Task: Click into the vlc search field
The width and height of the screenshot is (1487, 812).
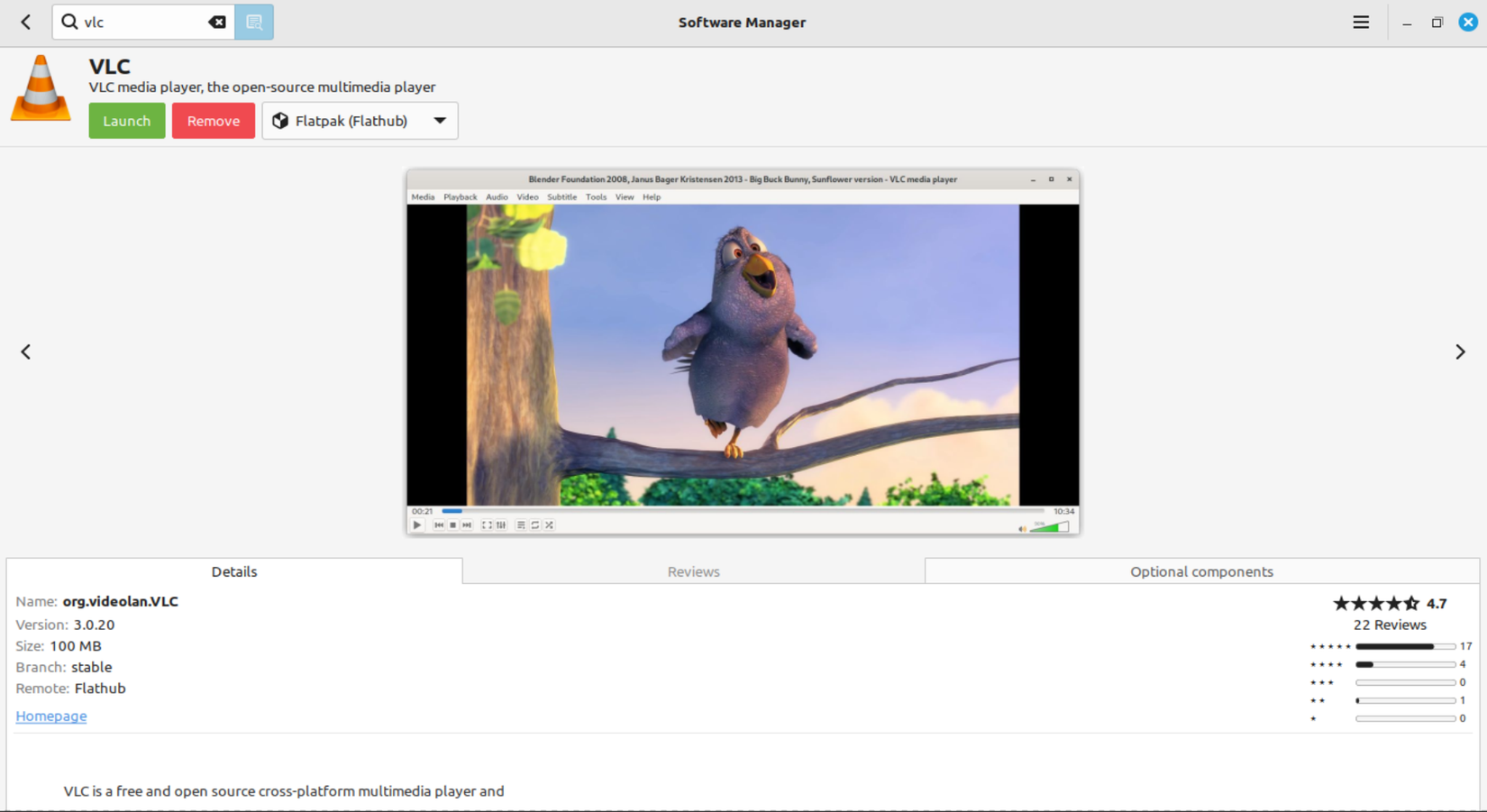Action: click(144, 22)
